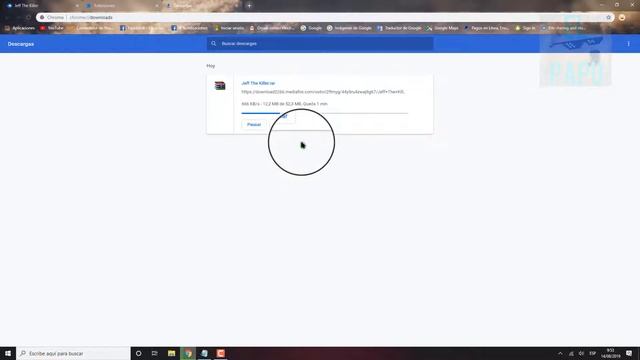Click the Chrome icon on the taskbar
Screen dimensions: 640x360
[188, 353]
